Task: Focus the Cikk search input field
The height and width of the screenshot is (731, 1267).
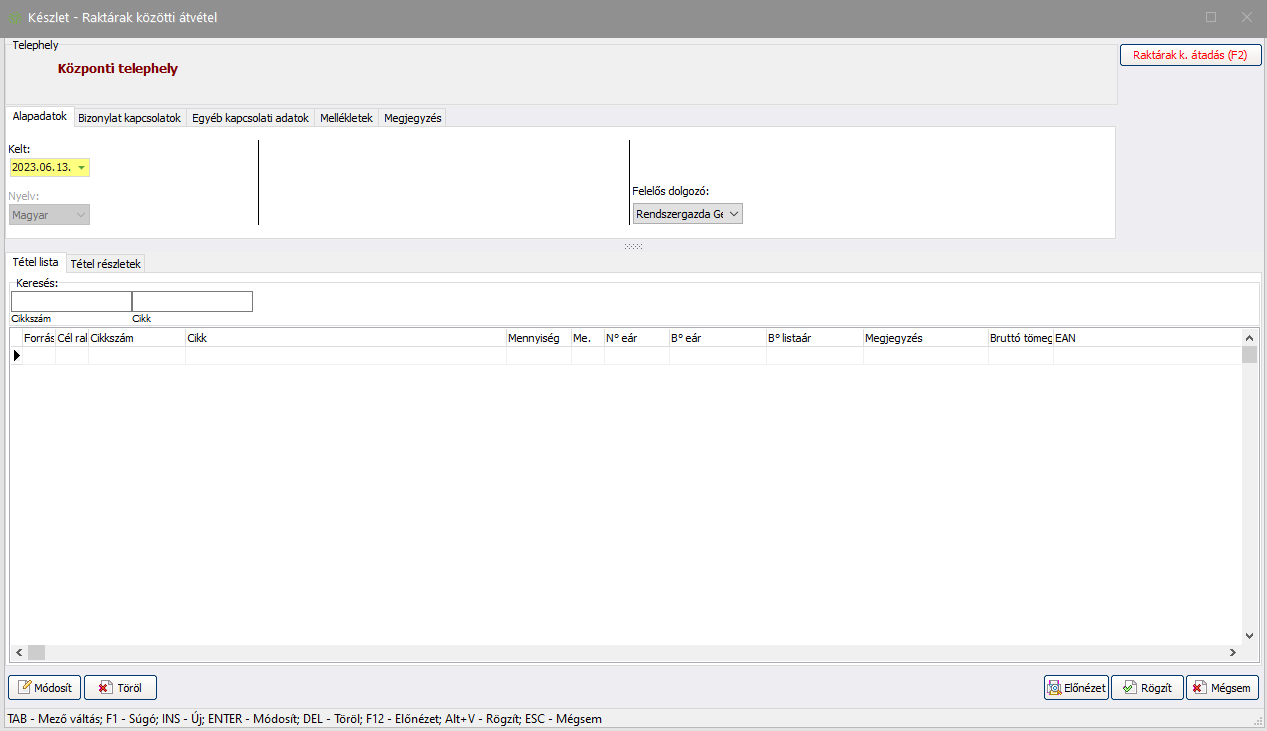Action: point(192,302)
